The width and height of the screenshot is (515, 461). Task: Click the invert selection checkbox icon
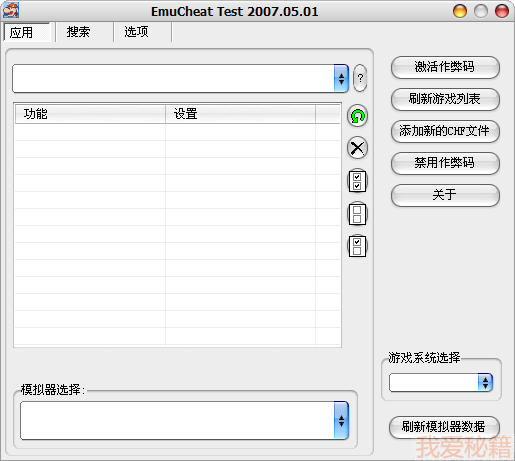tap(357, 246)
